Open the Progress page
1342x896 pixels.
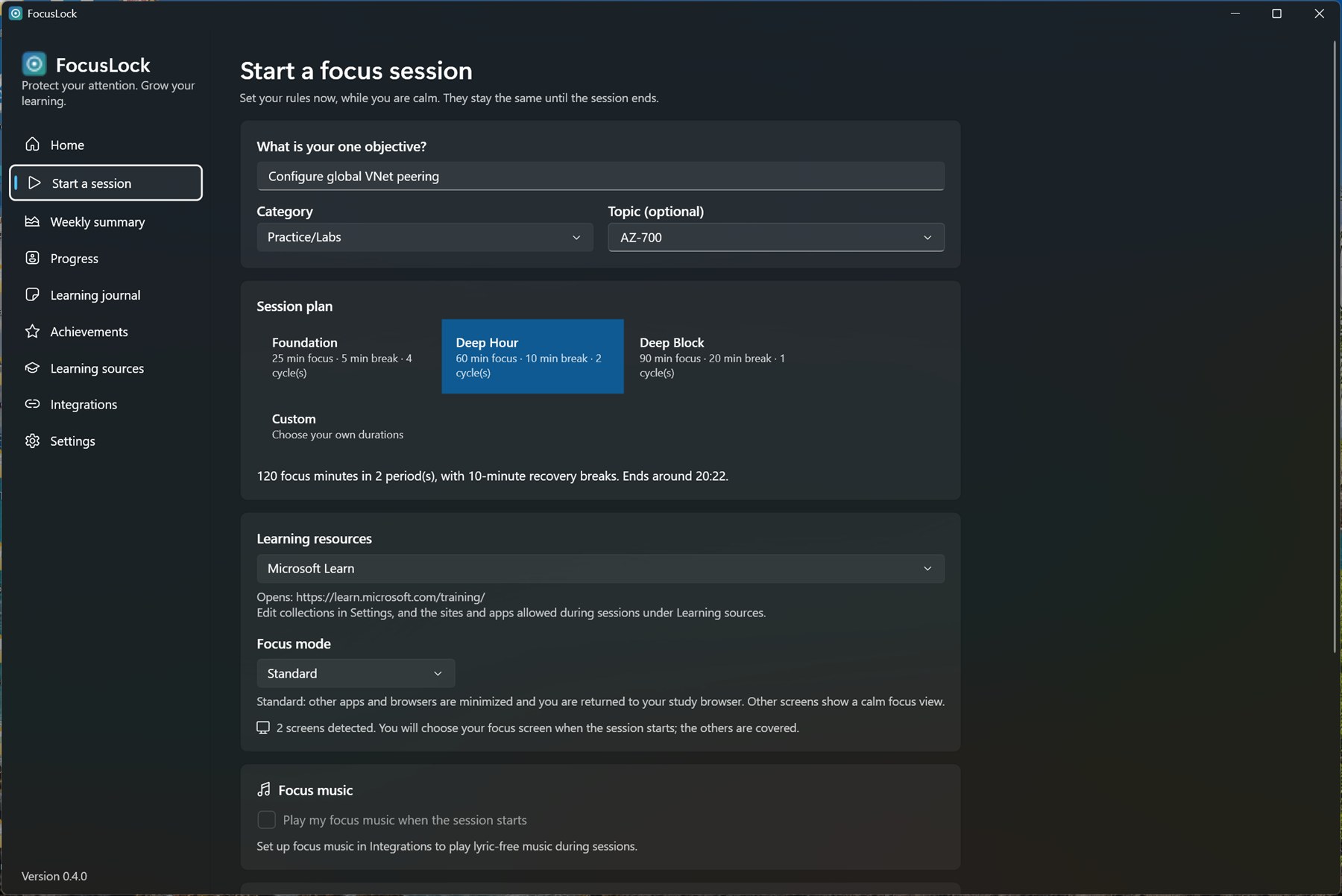[x=106, y=258]
